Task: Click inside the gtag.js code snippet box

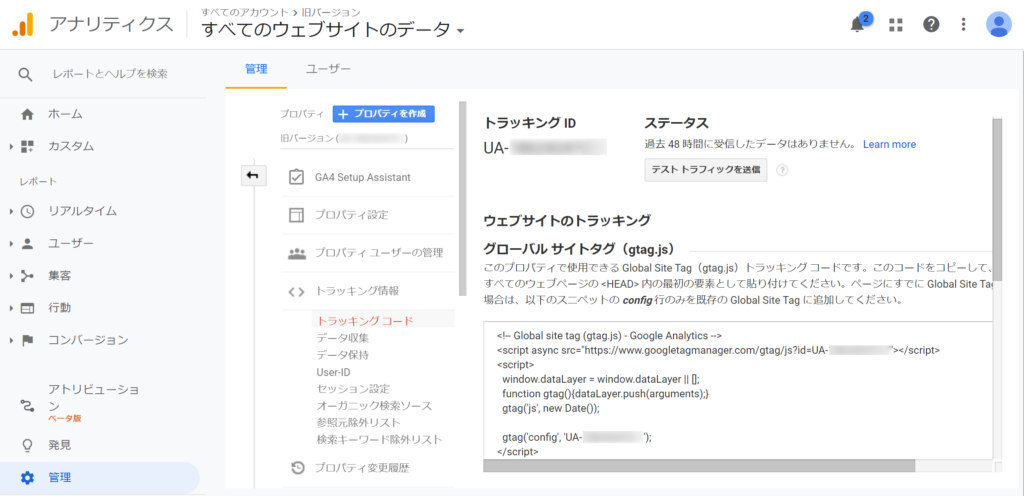Action: (x=738, y=390)
